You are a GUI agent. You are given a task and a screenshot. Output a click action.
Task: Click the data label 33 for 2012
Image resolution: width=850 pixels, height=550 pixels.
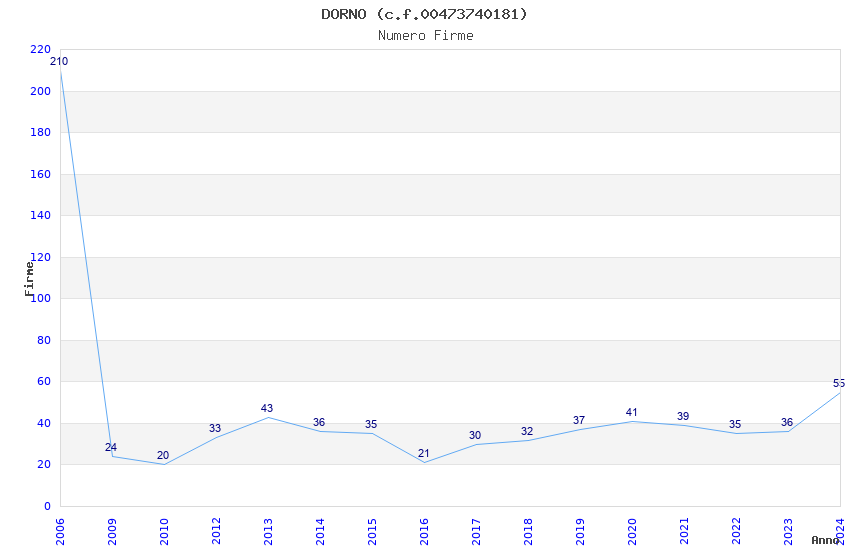click(215, 429)
